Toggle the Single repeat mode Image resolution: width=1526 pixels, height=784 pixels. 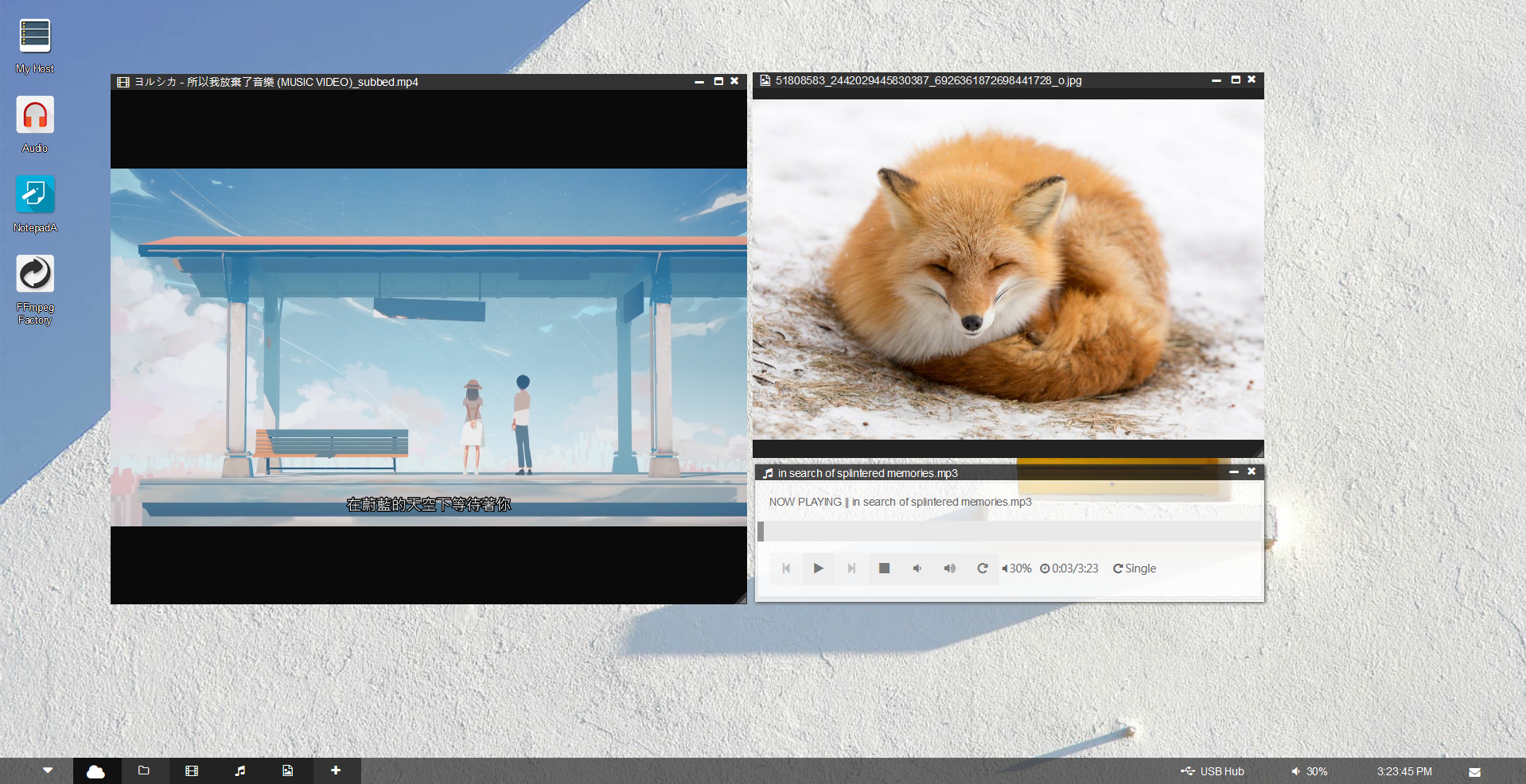(1135, 569)
